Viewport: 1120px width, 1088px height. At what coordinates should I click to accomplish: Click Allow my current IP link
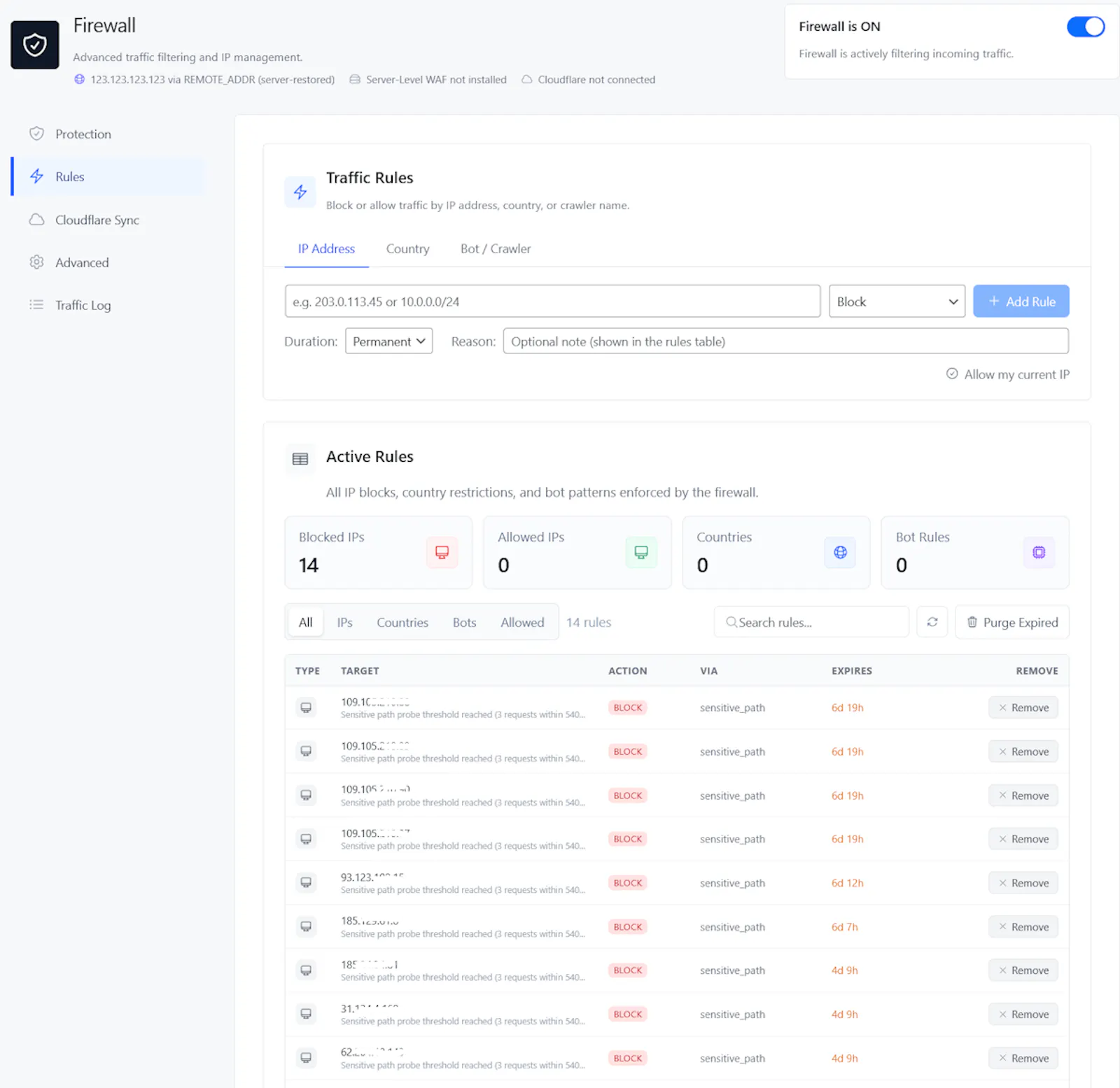(1008, 374)
